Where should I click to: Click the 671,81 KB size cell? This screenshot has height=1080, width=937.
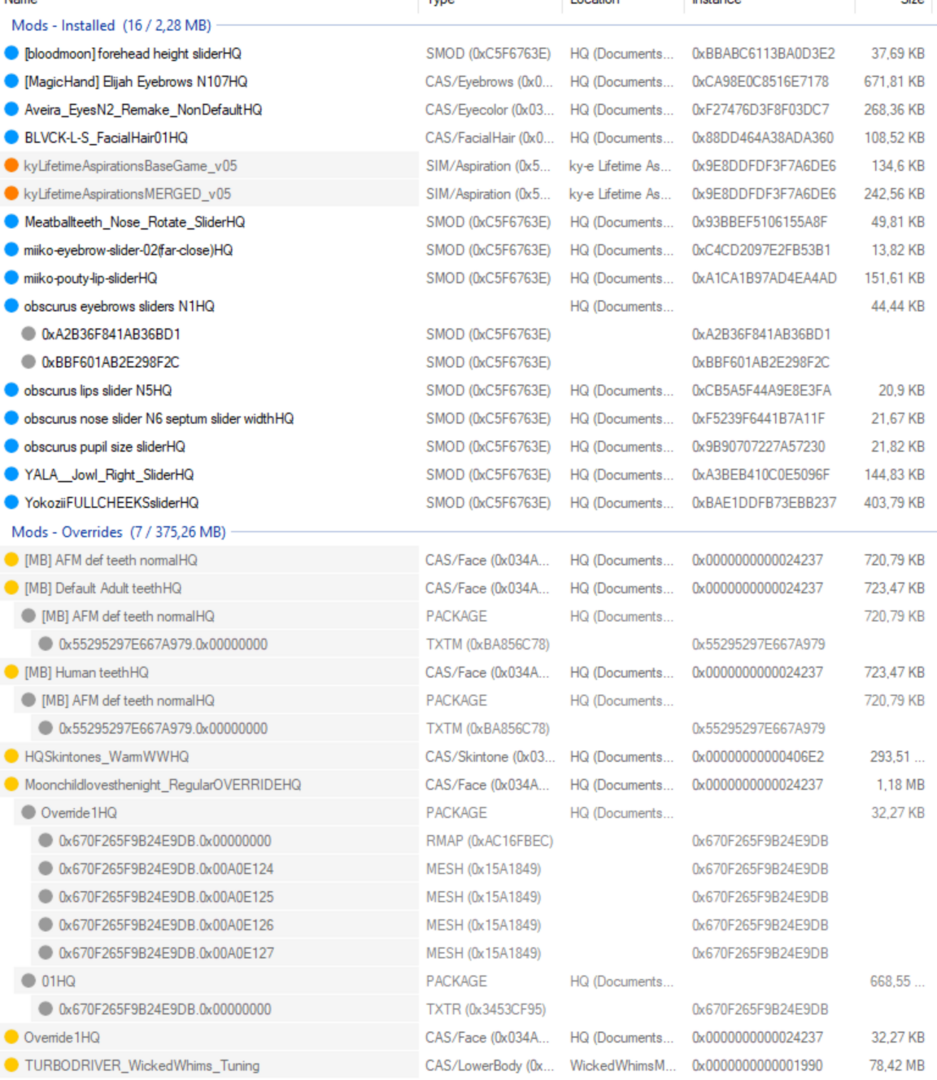pos(894,82)
